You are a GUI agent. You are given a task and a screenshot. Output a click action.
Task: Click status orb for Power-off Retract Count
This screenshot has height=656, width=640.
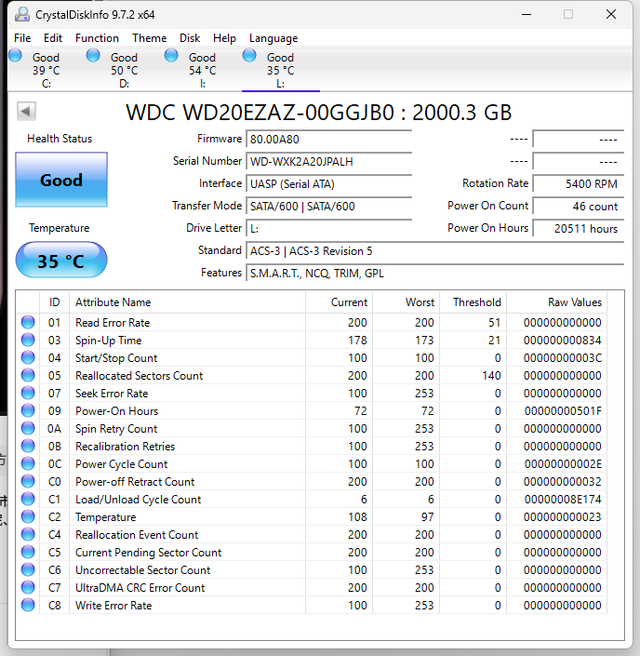coord(28,481)
